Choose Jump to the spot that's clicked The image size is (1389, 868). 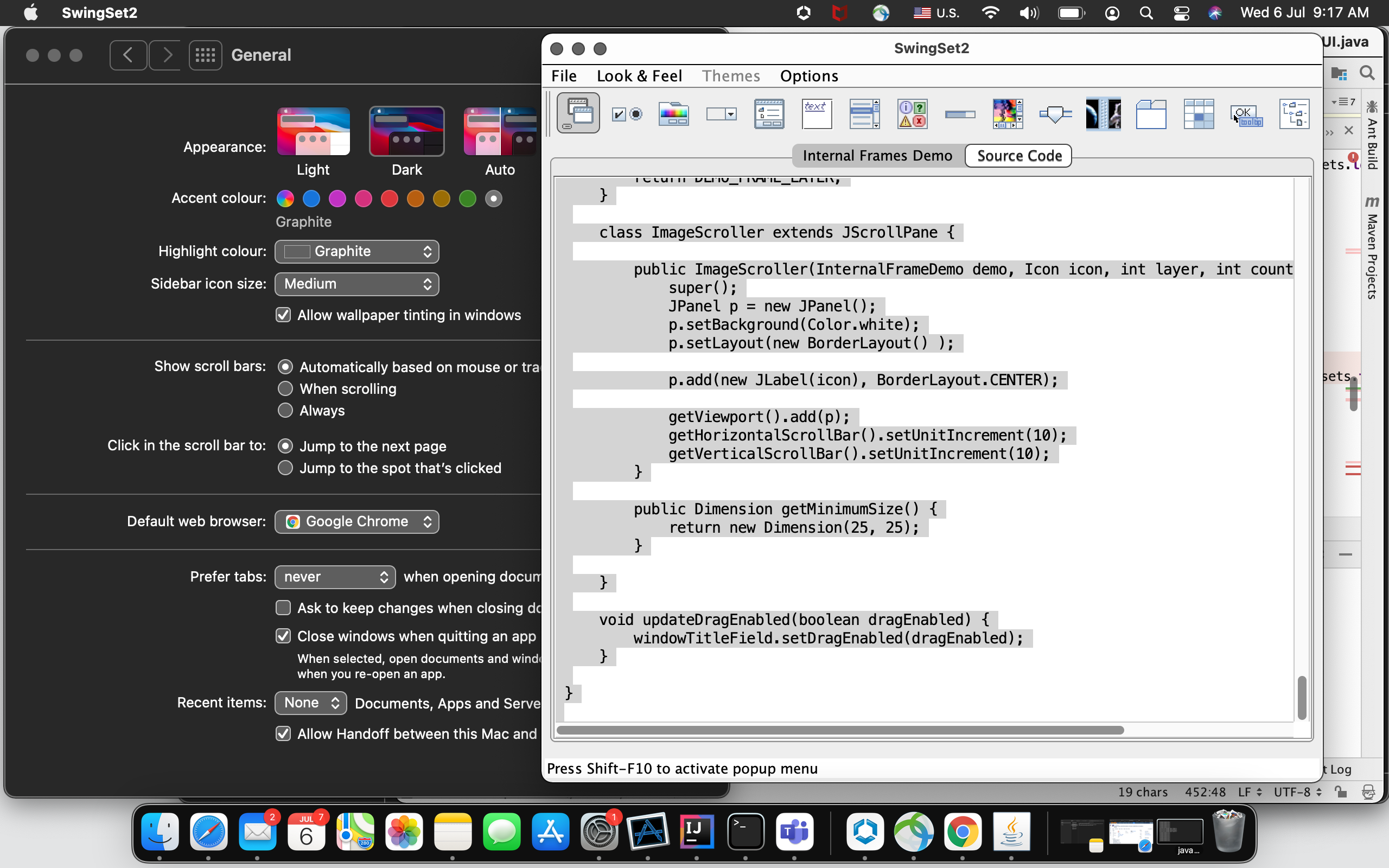pos(285,468)
